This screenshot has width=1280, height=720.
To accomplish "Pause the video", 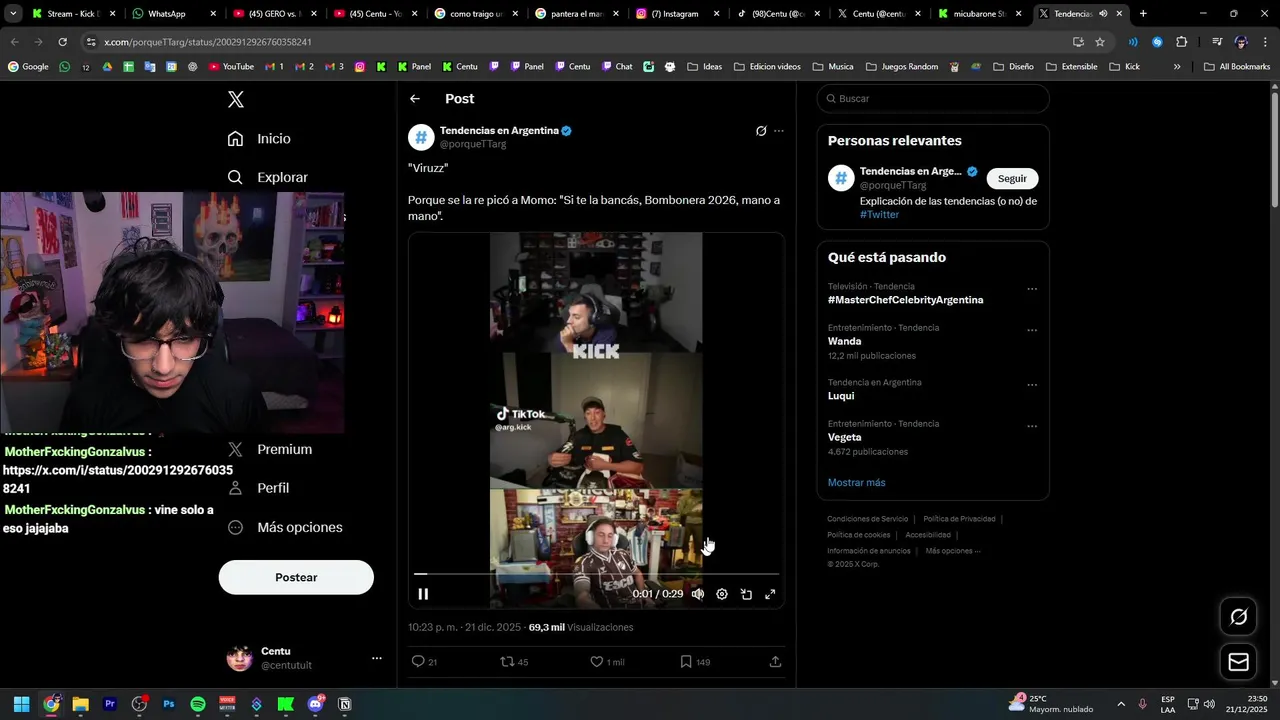I will coord(423,594).
